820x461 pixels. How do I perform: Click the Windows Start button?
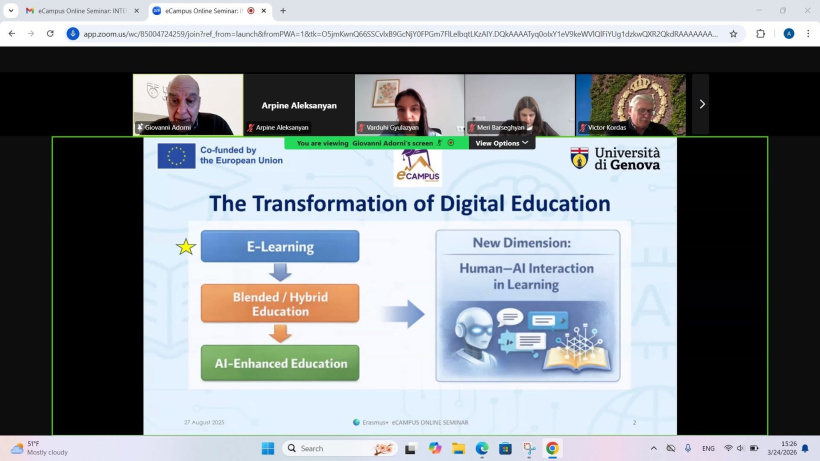[266, 448]
